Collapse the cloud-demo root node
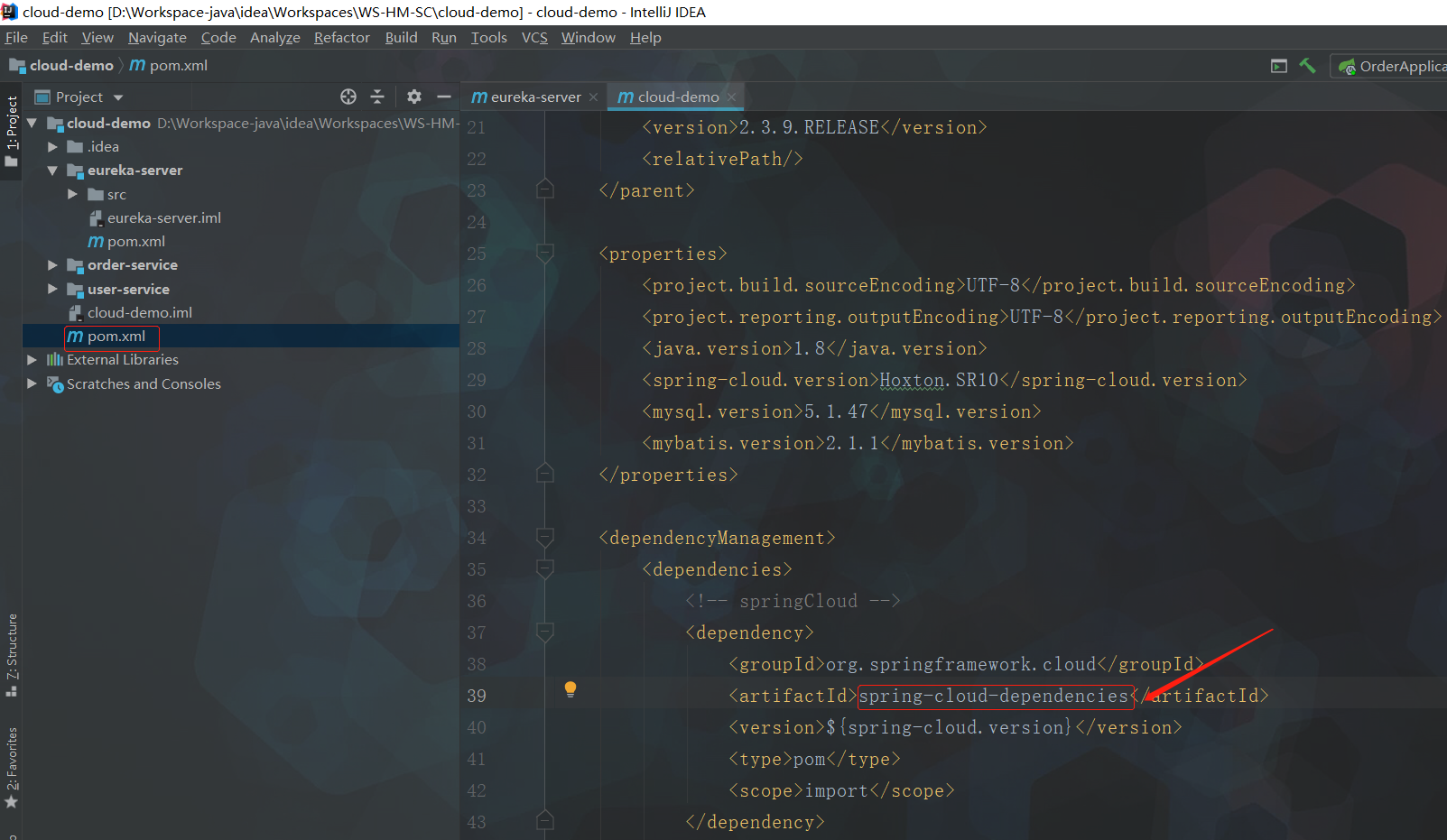 [32, 123]
